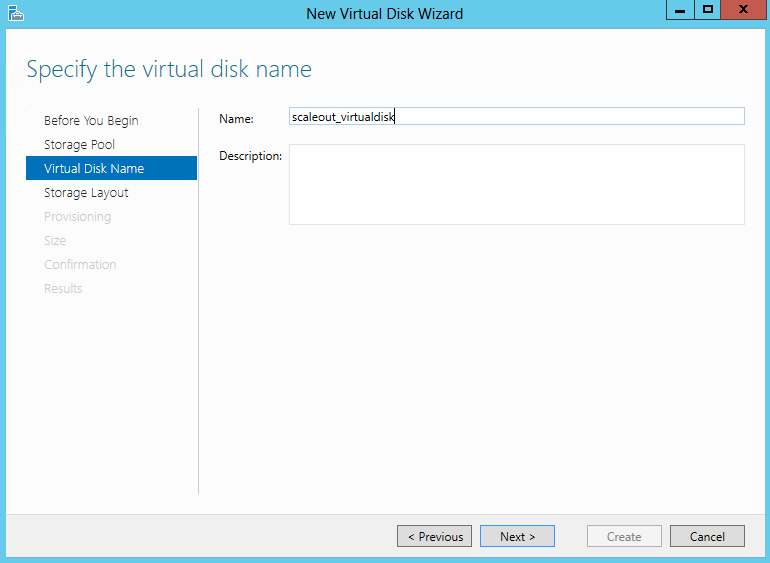This screenshot has height=563, width=770.
Task: Focus the Name input field
Action: pos(517,116)
